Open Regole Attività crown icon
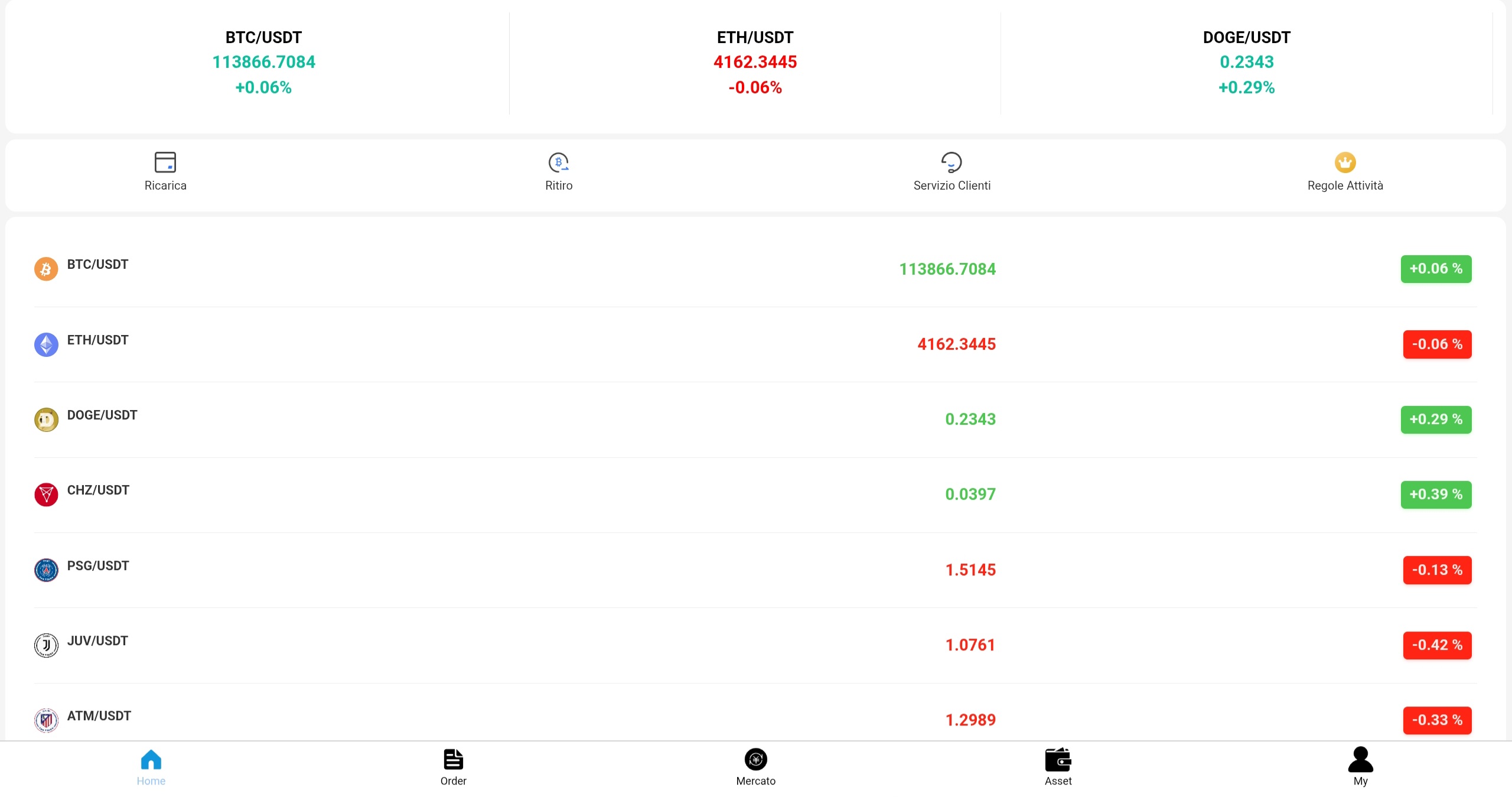 click(1345, 162)
